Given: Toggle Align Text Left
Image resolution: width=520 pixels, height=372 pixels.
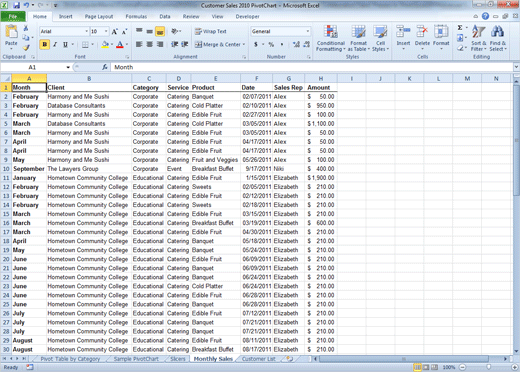Looking at the screenshot, I should point(139,44).
